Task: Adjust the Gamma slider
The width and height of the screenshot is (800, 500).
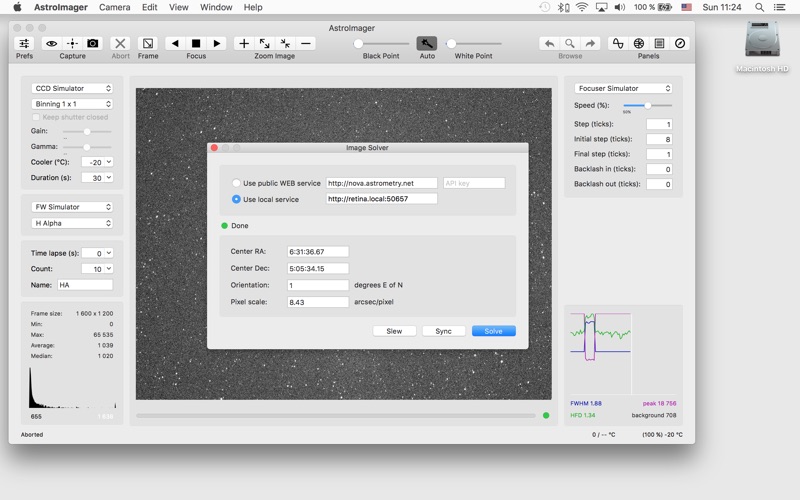Action: [87, 147]
